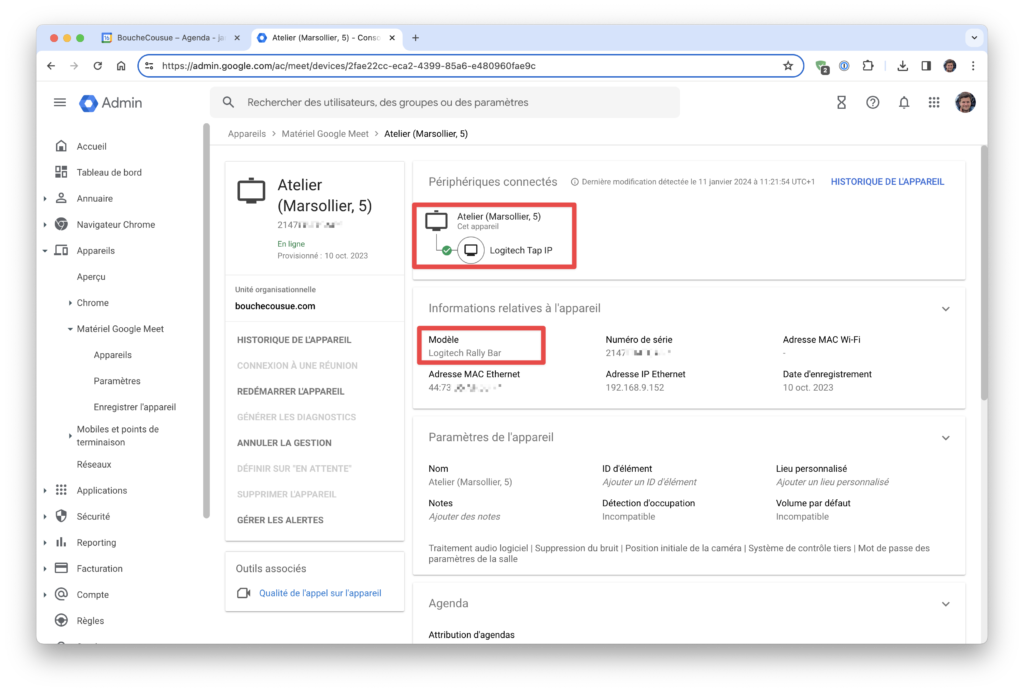1024x692 pixels.
Task: Switch to BoucheCousue Agenda tab
Action: pos(170,38)
